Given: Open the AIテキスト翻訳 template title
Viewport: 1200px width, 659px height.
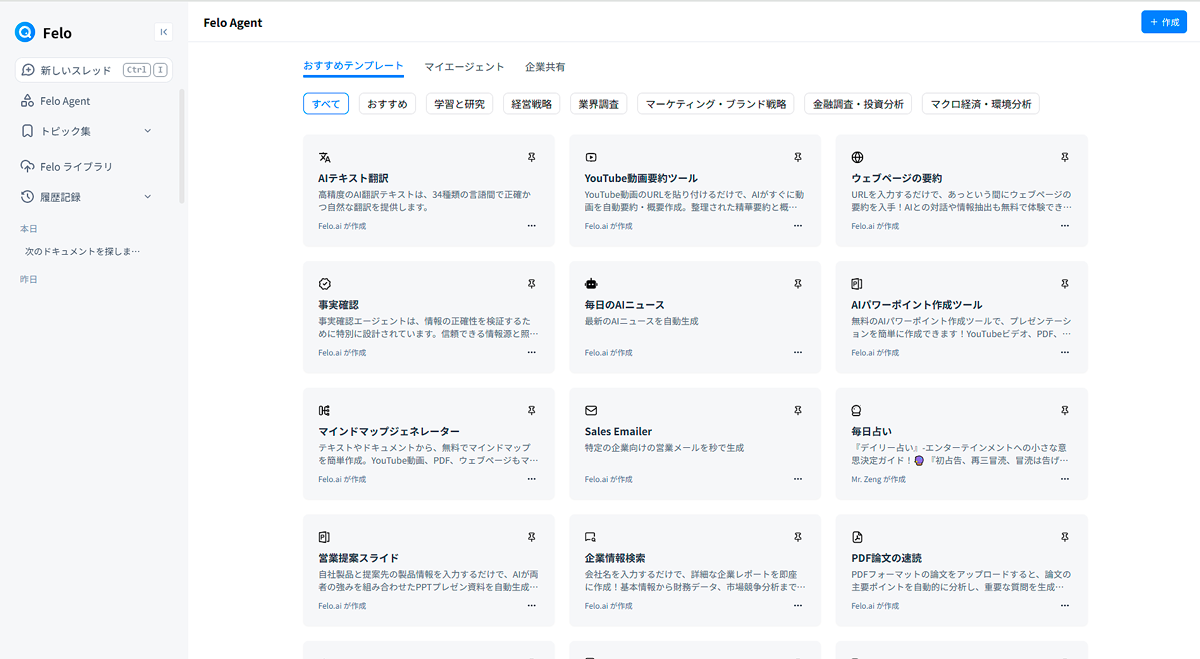Looking at the screenshot, I should (353, 178).
